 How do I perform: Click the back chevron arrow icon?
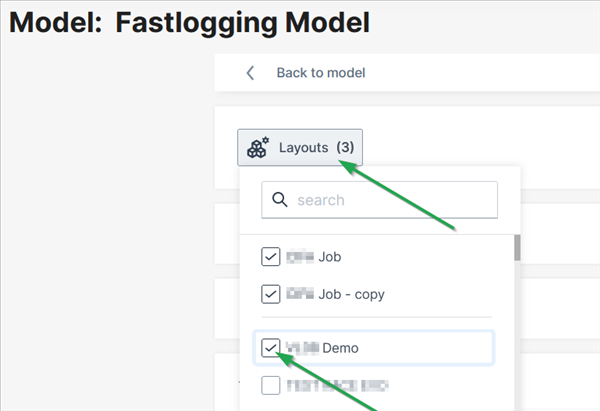point(250,73)
